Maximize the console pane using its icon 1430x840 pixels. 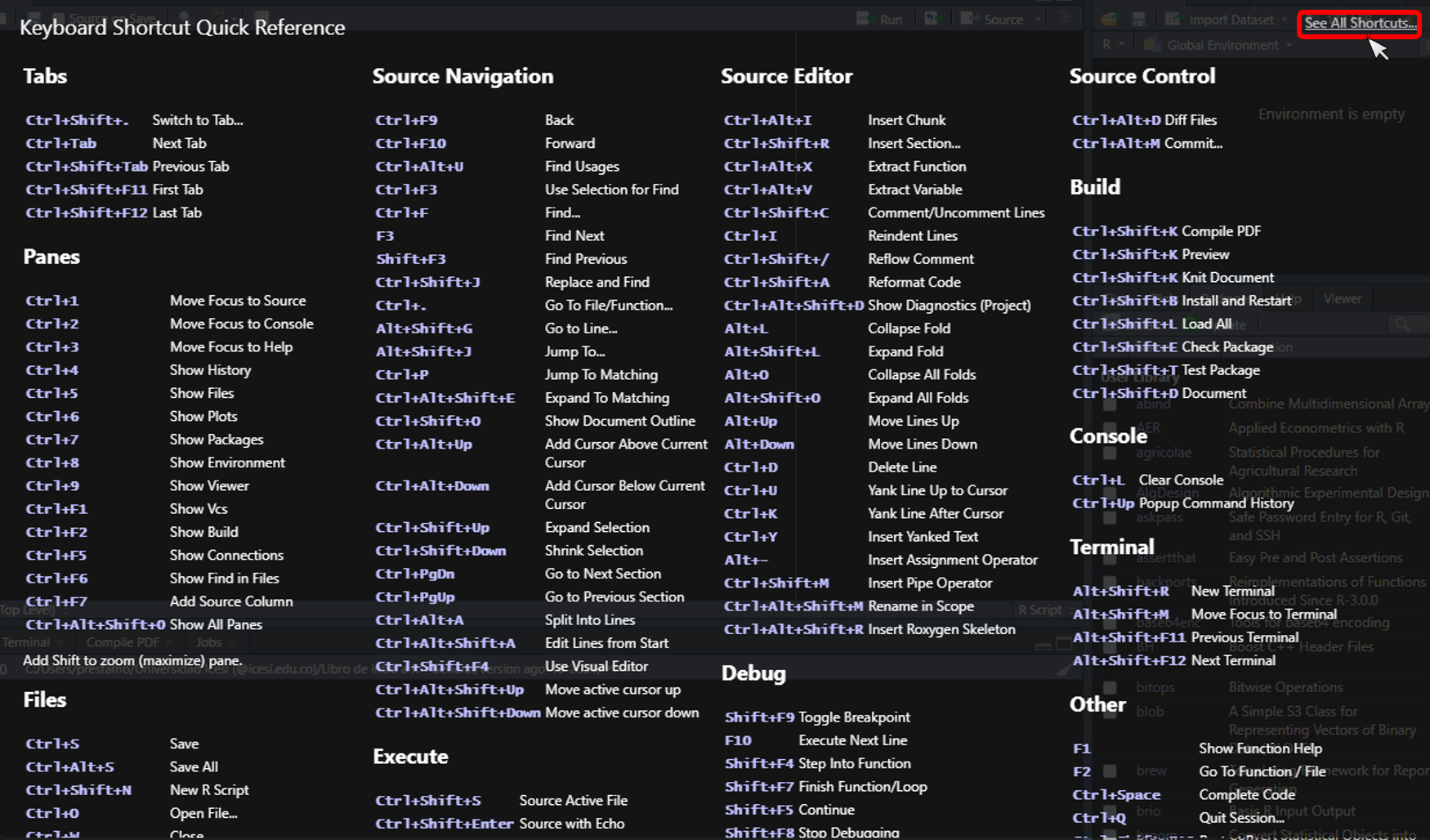coord(1063,645)
